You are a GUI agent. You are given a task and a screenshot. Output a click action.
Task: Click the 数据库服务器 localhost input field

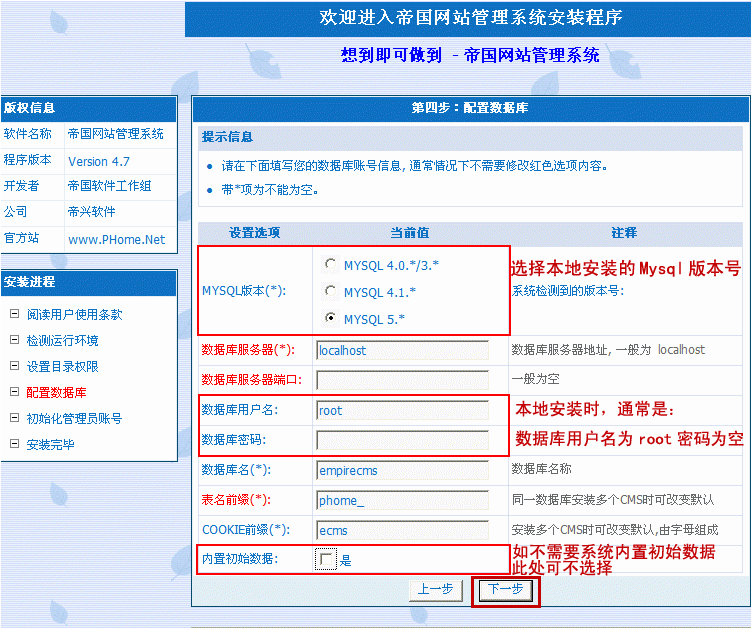pos(402,350)
